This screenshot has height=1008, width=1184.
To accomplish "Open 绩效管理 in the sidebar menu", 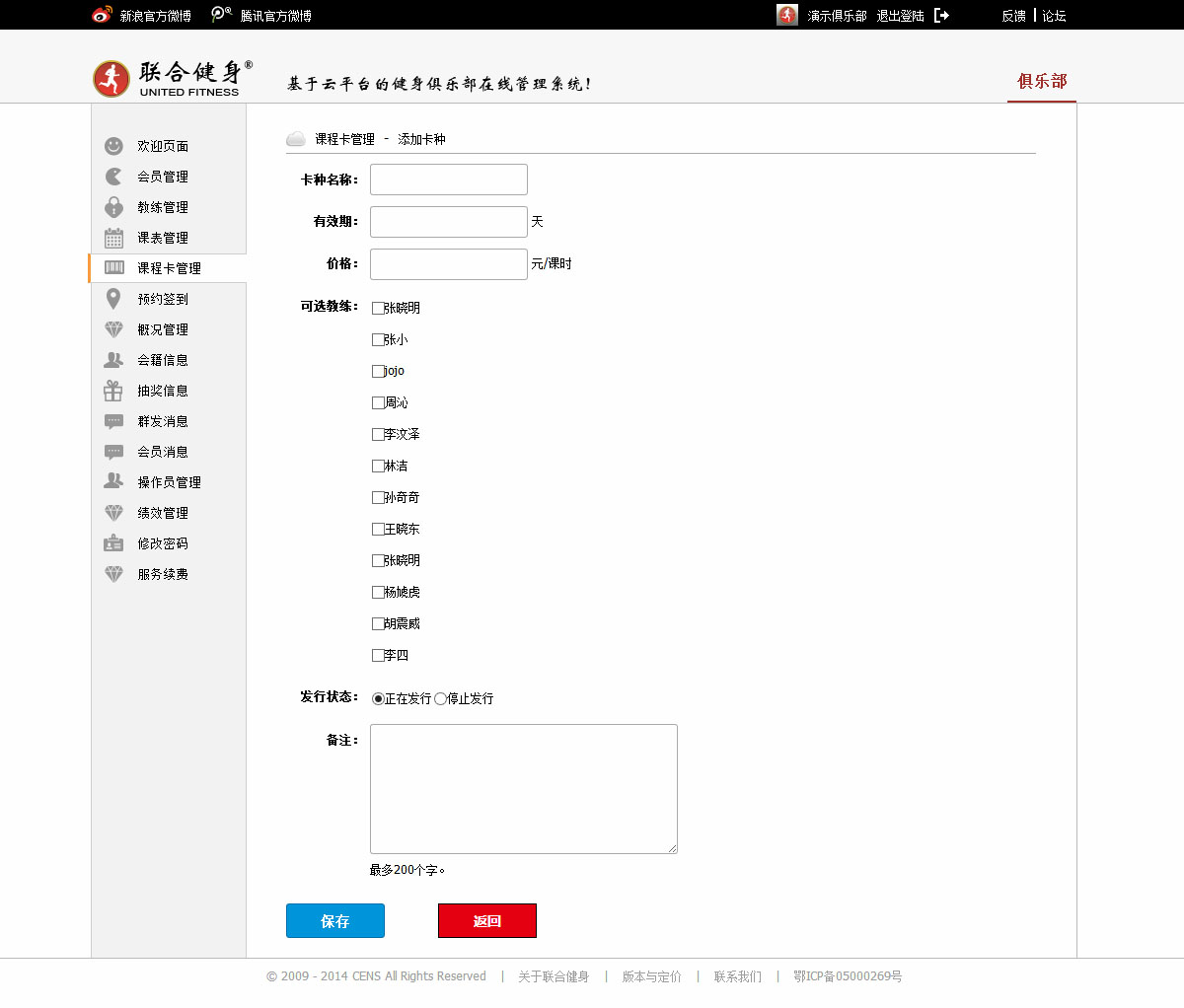I will [x=163, y=513].
